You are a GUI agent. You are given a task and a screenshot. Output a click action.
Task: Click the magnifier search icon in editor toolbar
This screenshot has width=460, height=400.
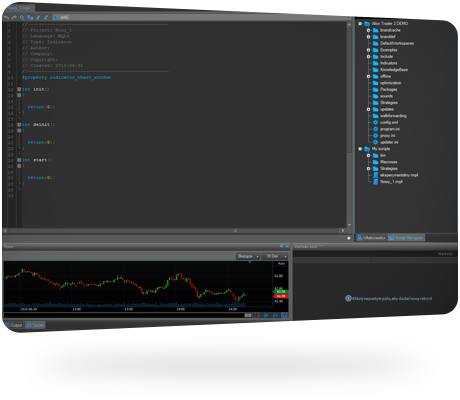point(22,17)
